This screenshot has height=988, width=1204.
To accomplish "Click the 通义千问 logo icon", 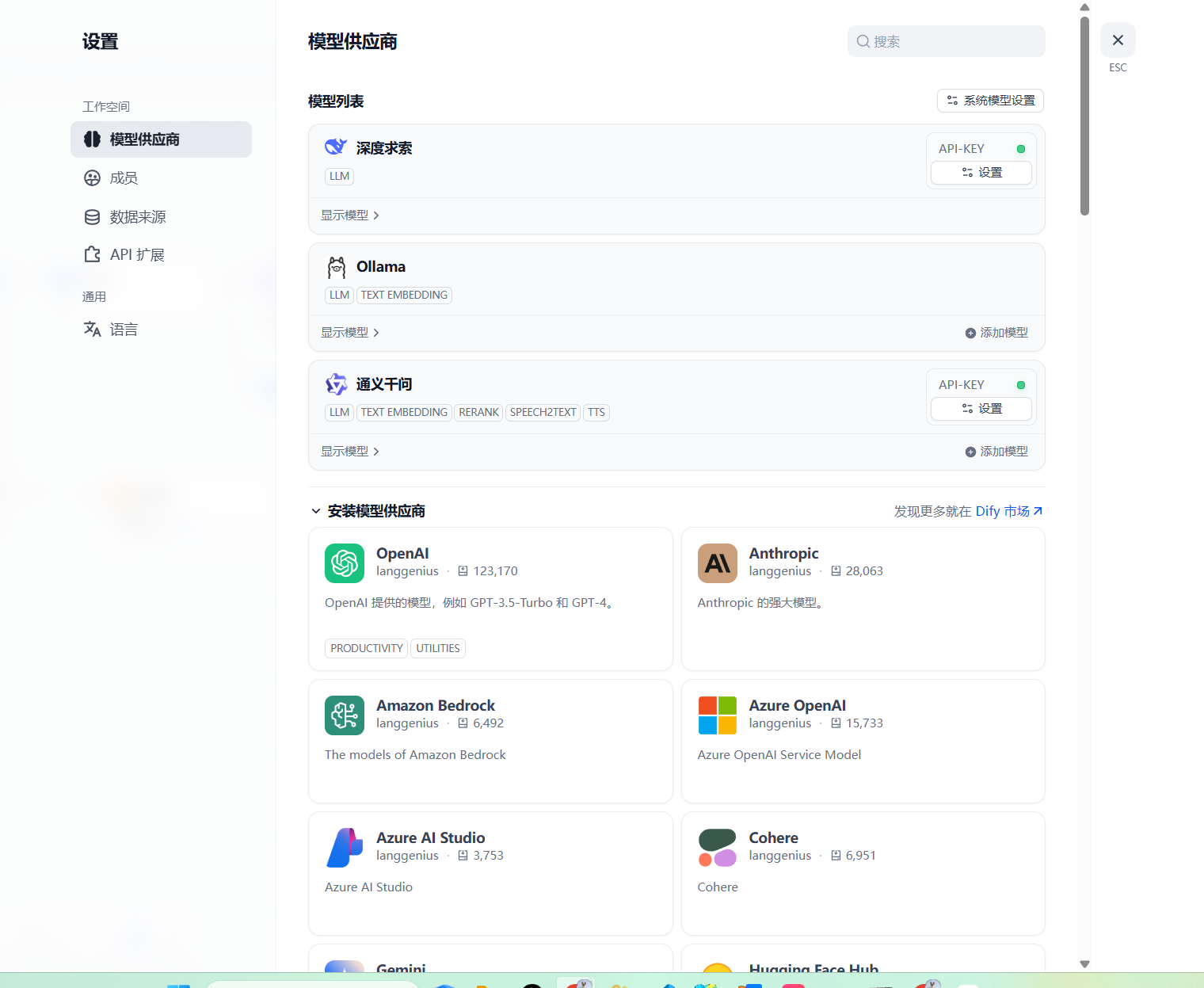I will [336, 384].
